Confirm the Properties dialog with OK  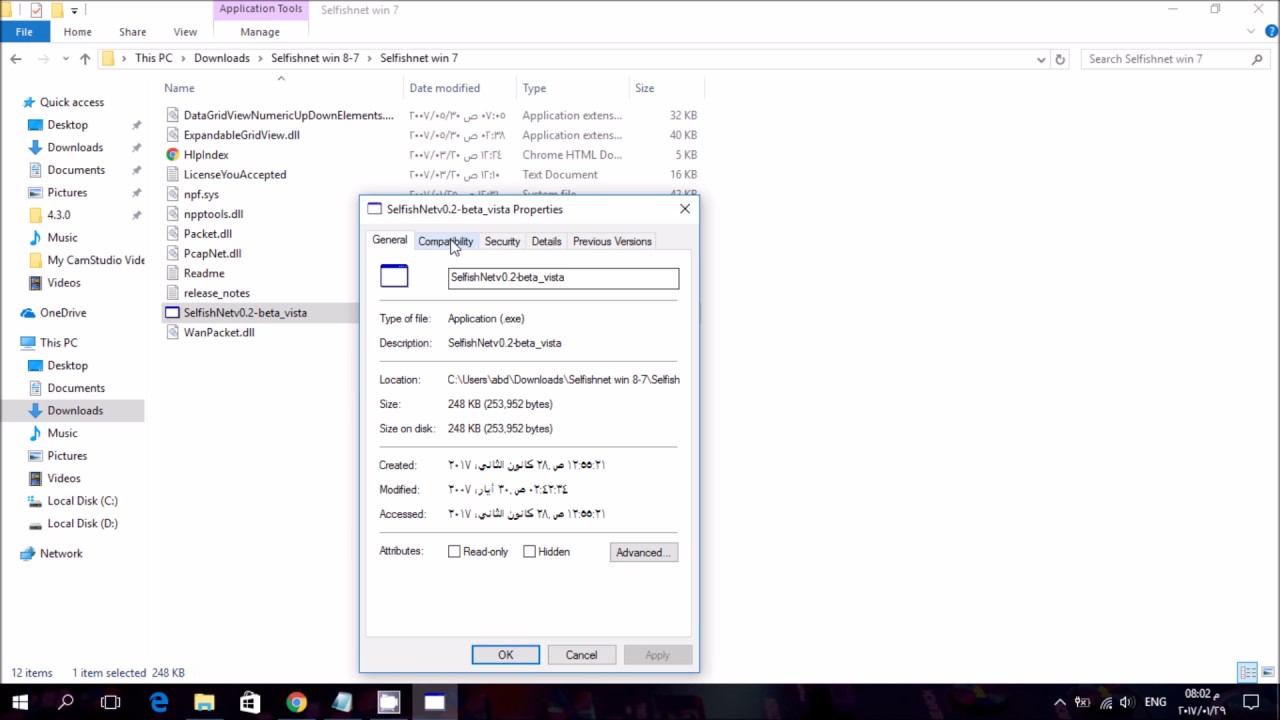[x=505, y=655]
